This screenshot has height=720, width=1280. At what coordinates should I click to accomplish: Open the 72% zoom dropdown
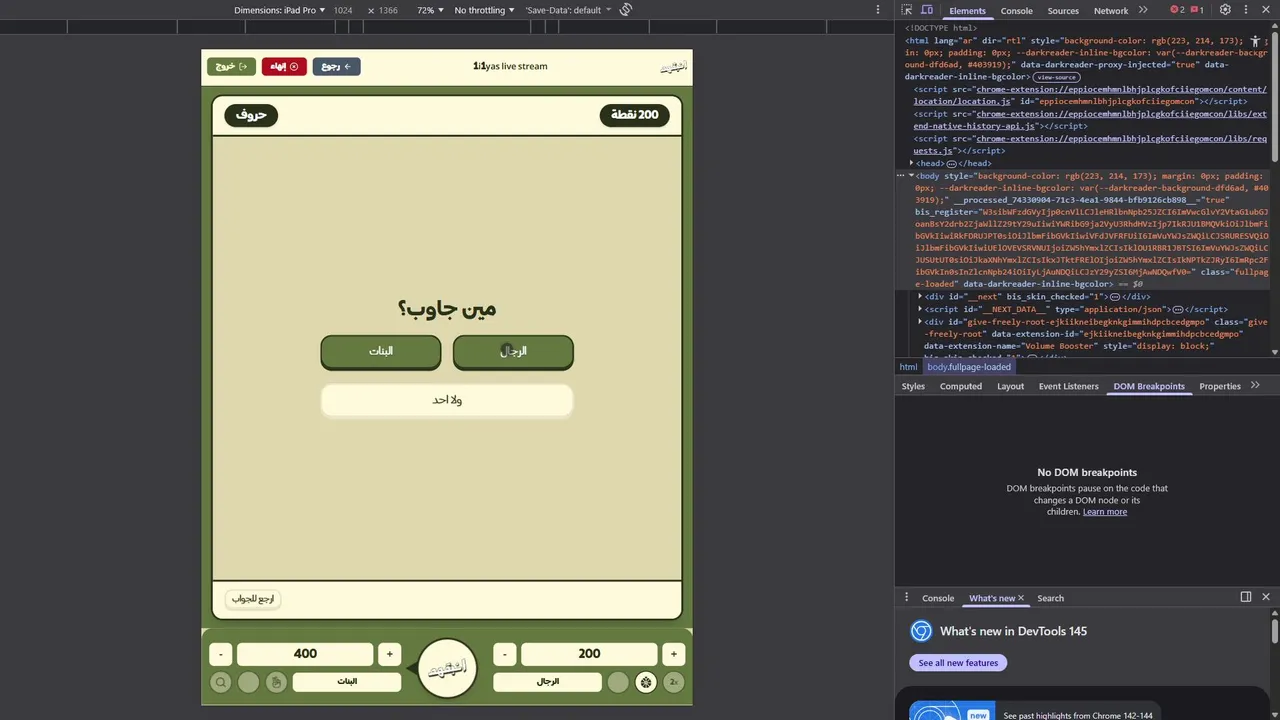click(x=430, y=10)
